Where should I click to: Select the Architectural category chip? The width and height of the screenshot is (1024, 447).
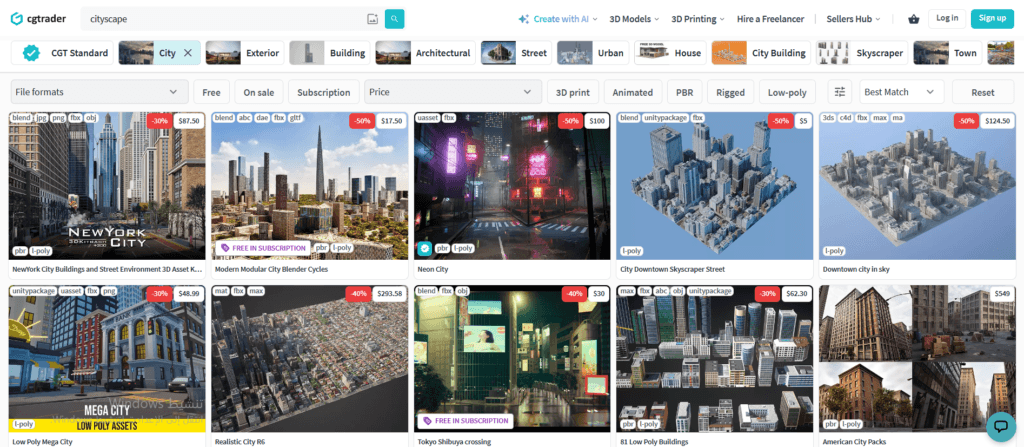pos(426,53)
